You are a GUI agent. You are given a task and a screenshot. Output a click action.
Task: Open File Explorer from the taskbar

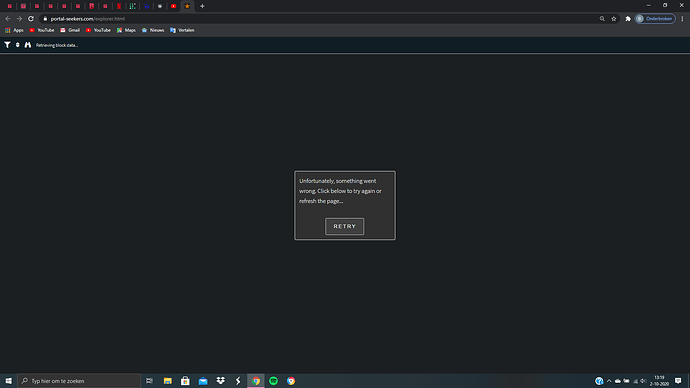coord(168,381)
